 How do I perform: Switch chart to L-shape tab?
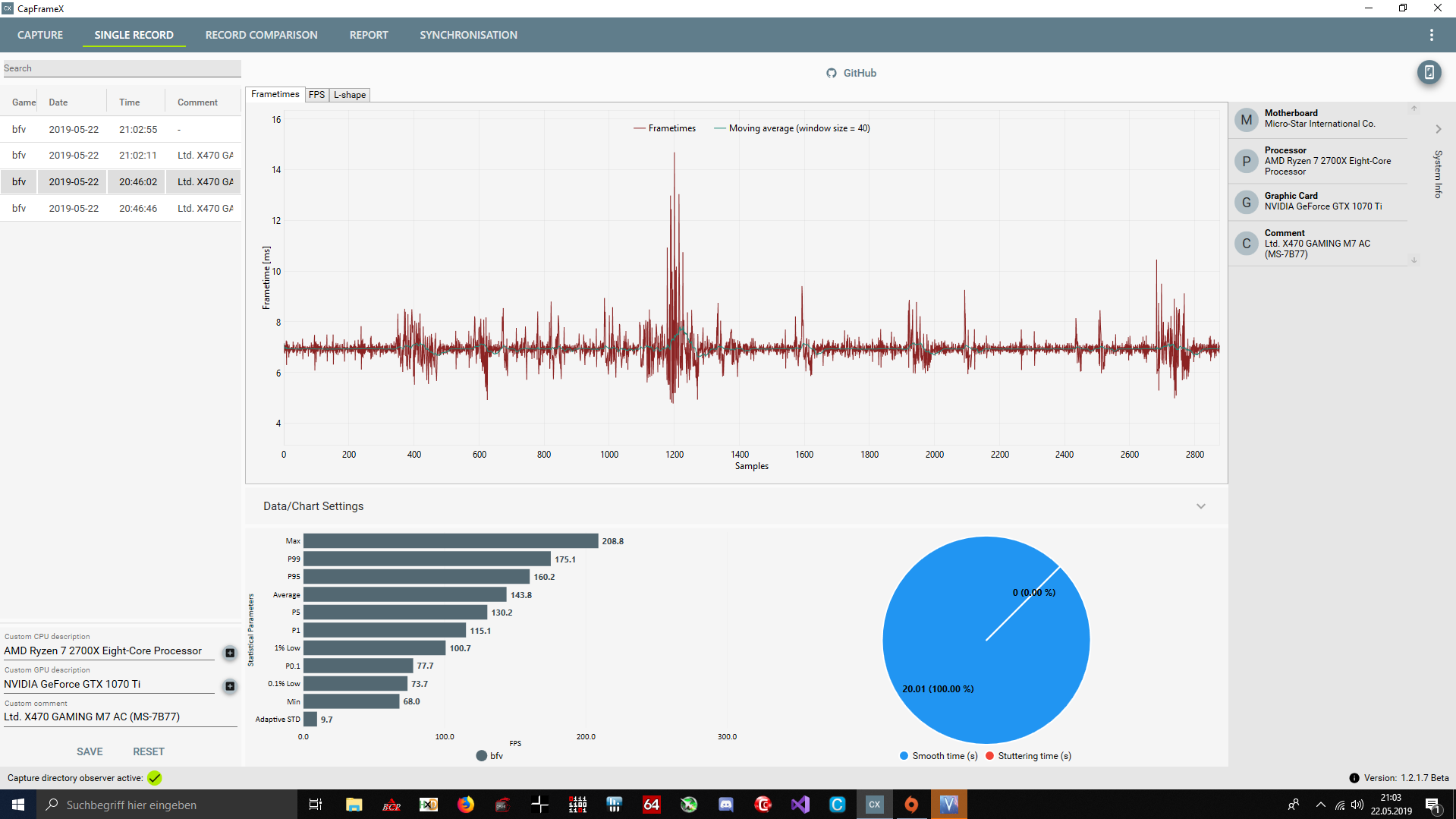tap(350, 95)
